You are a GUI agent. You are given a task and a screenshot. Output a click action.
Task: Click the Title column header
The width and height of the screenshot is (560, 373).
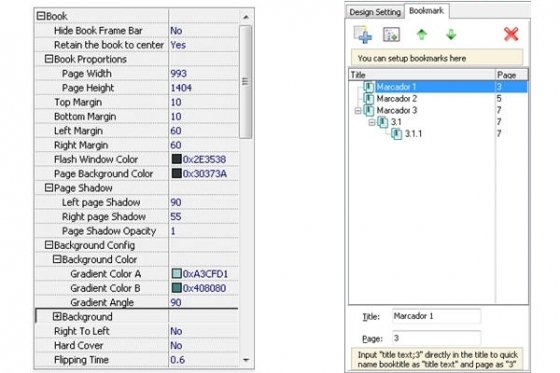(x=422, y=75)
